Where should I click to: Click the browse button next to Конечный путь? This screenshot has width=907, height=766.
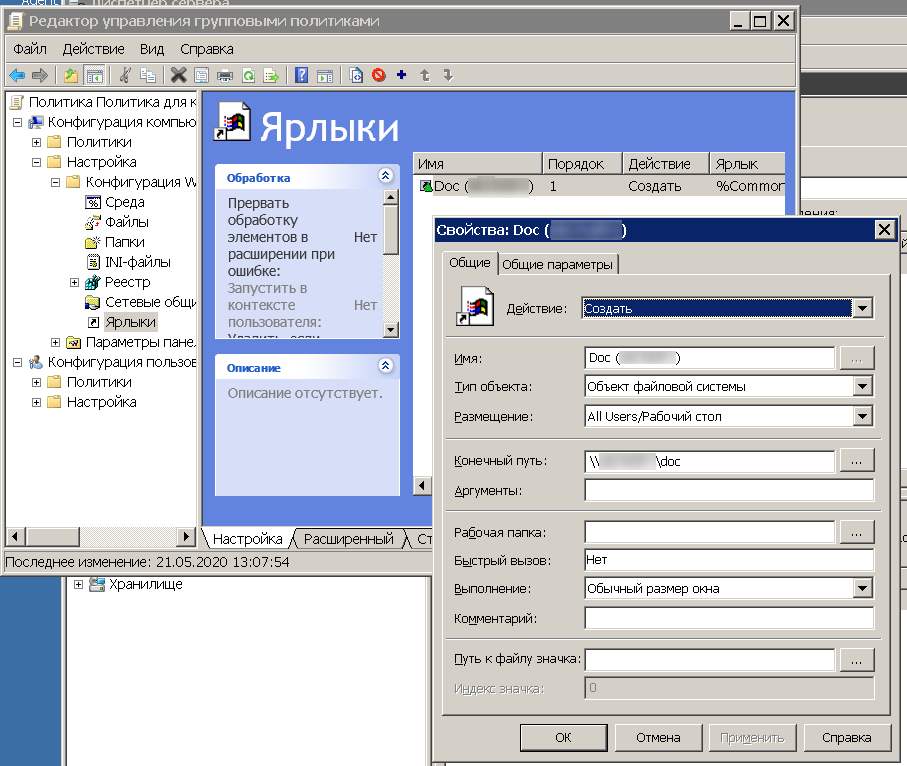(x=856, y=461)
